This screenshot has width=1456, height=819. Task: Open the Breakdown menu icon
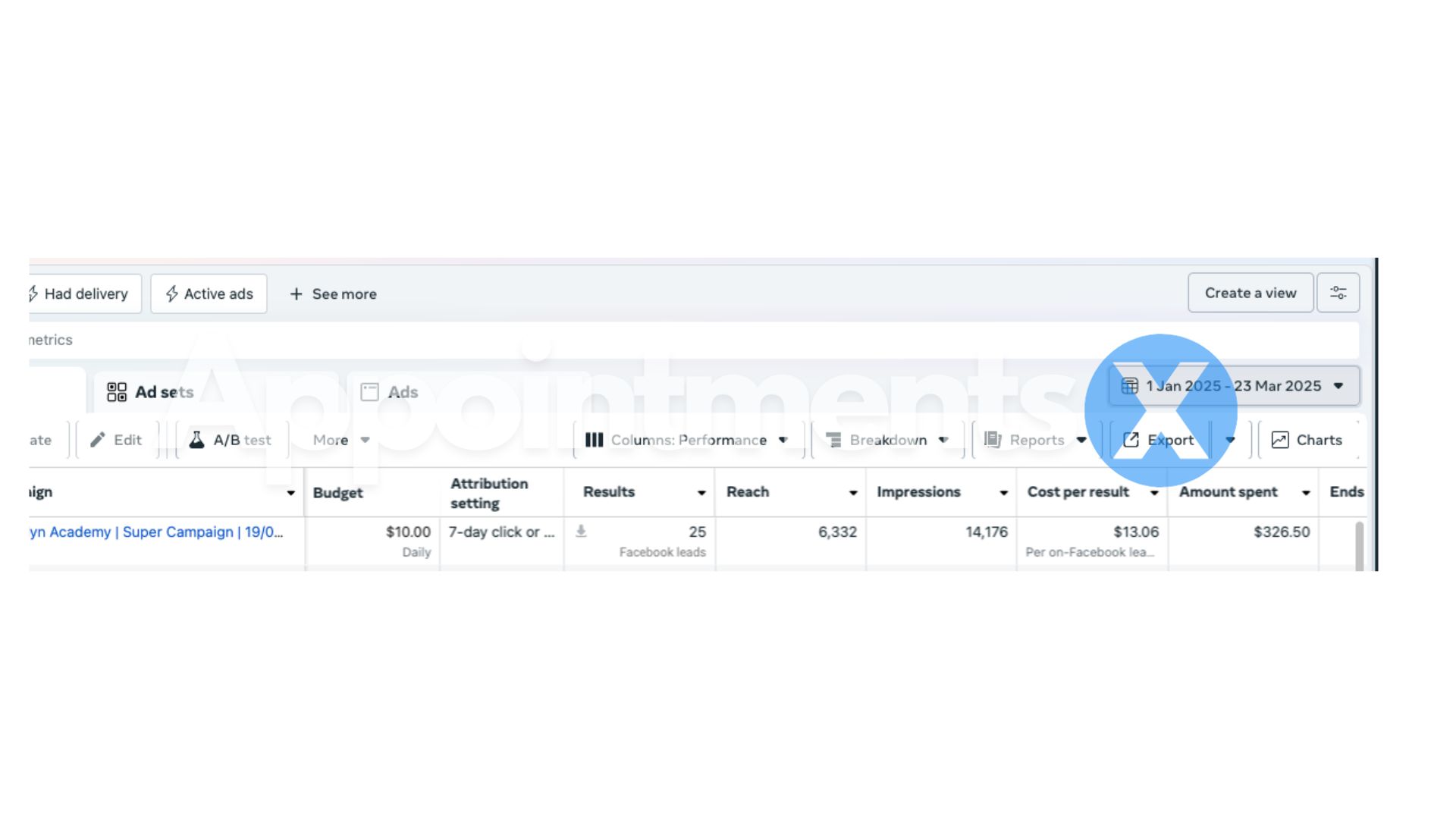point(834,440)
